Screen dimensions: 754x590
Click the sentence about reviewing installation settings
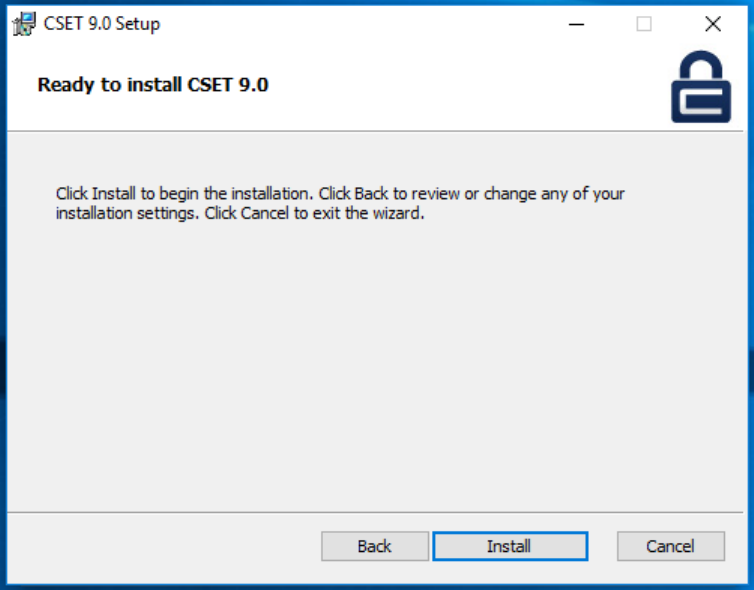470,194
